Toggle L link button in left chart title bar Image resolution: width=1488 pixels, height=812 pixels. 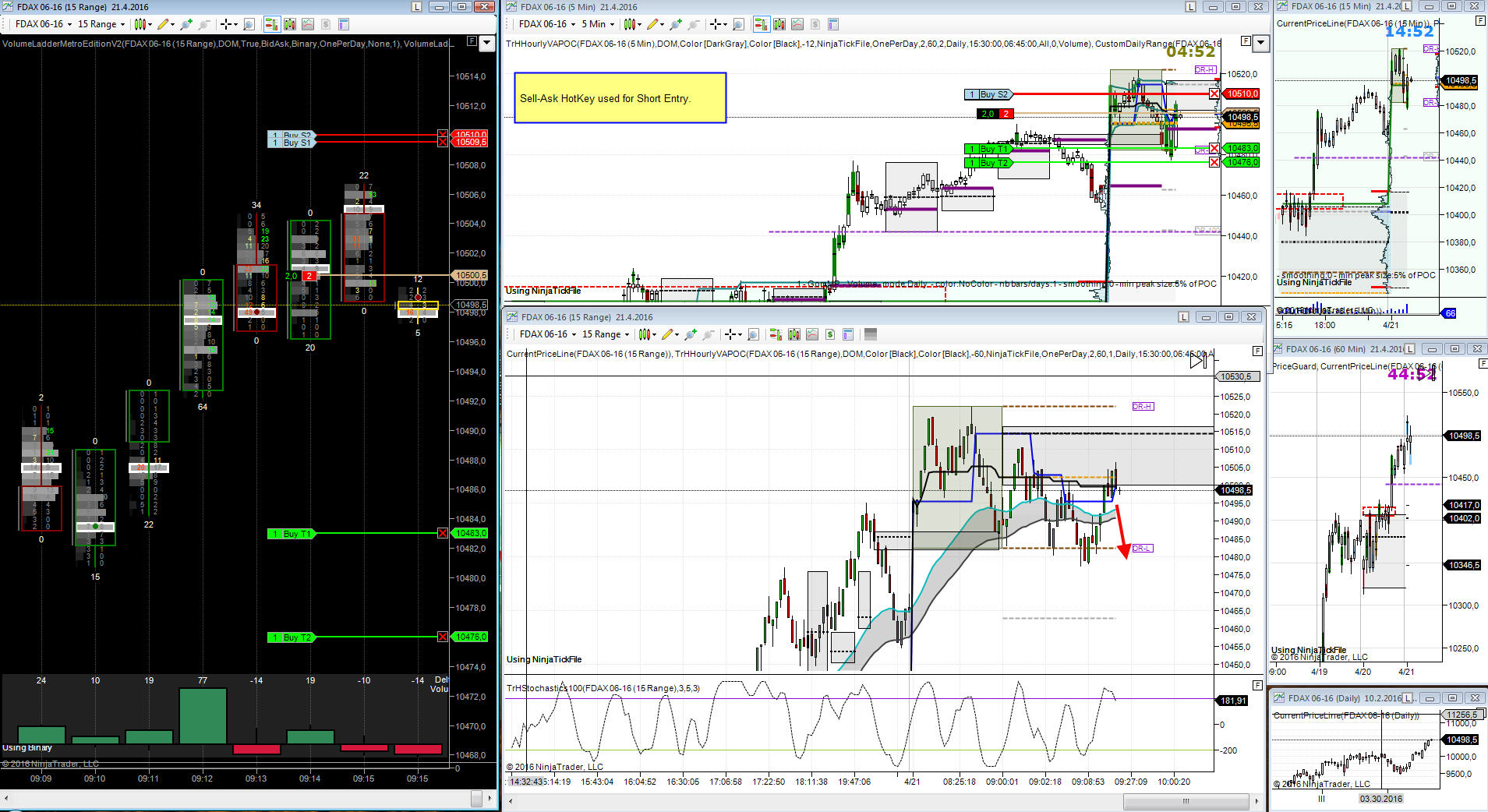(417, 6)
